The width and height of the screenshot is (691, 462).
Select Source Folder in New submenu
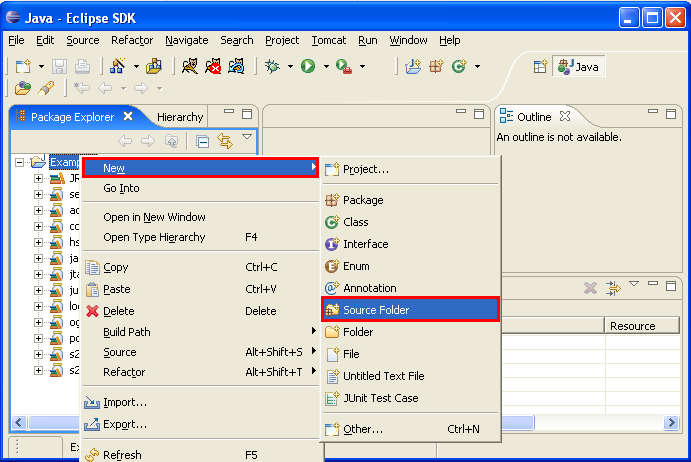tap(376, 310)
